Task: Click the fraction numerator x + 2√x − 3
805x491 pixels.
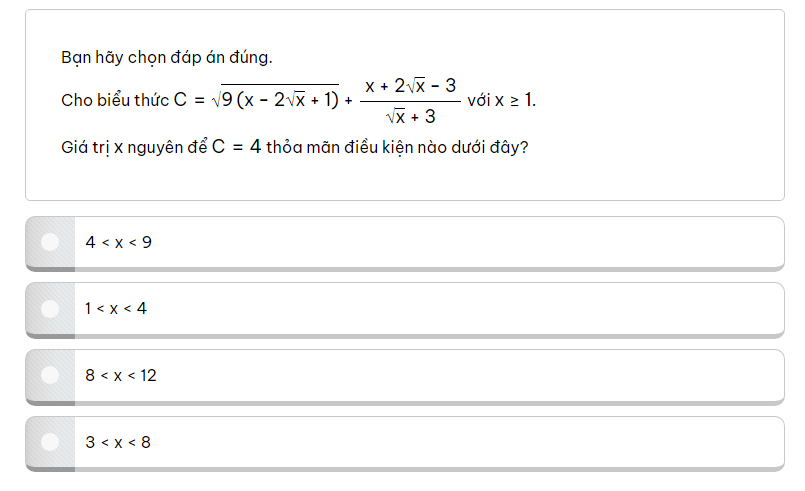Action: (410, 86)
